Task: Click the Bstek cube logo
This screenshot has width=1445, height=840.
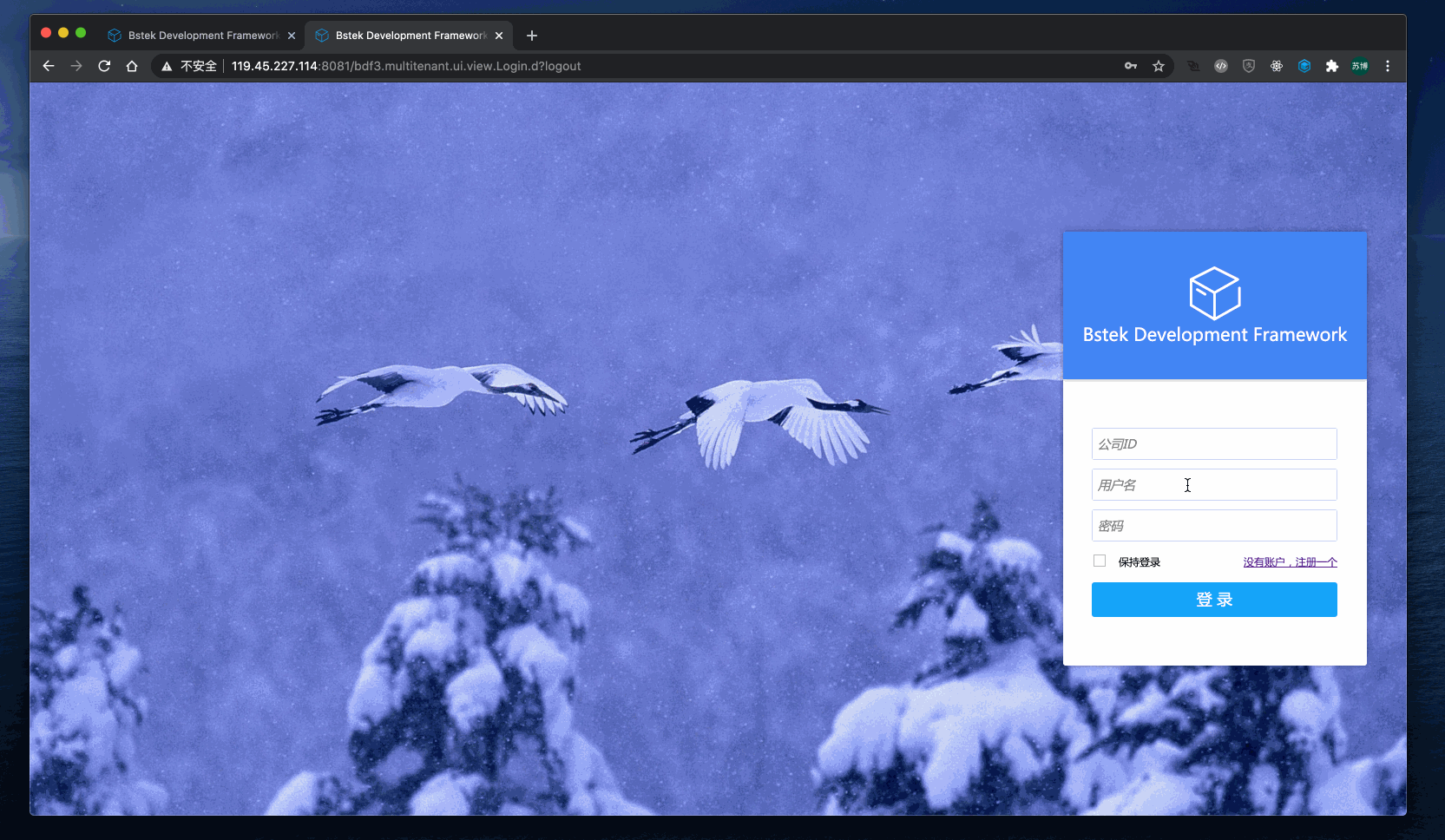Action: (x=1215, y=292)
